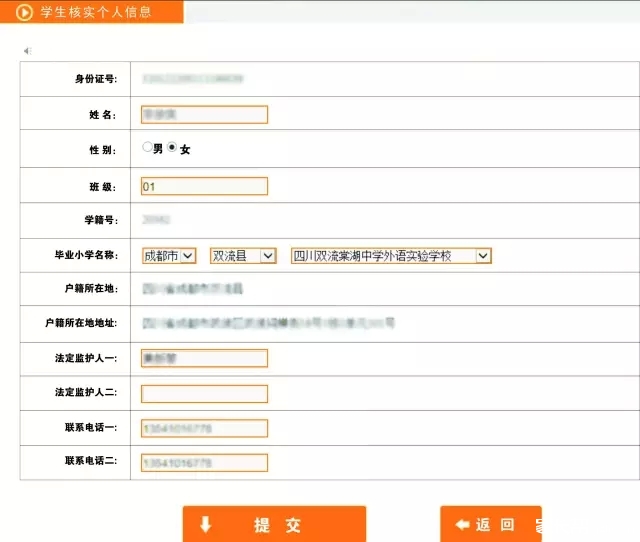Image resolution: width=640 pixels, height=542 pixels.
Task: Click the left arrow icon on 返回 button
Action: pyautogui.click(x=462, y=525)
